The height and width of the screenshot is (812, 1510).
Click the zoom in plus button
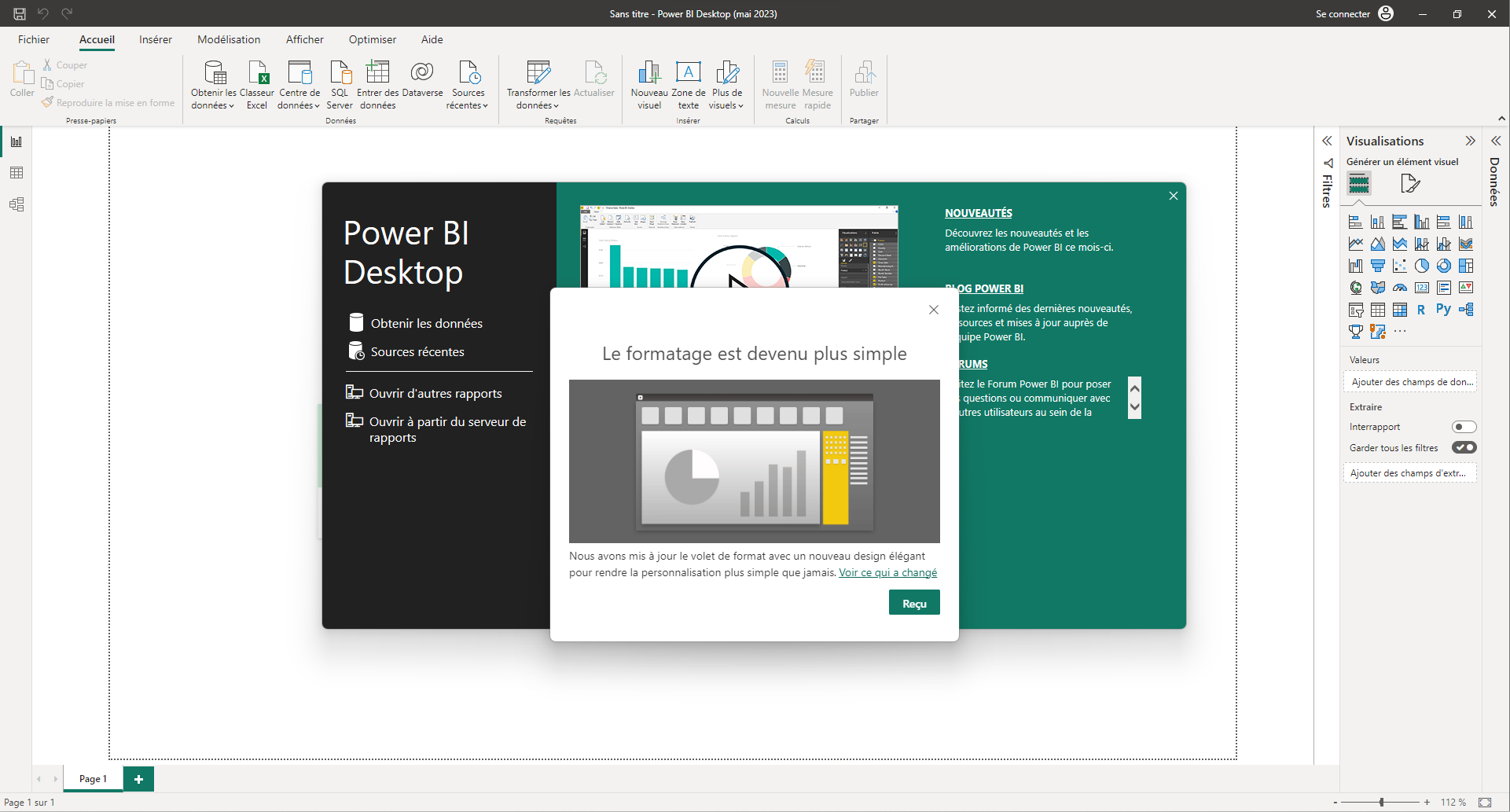[1427, 803]
